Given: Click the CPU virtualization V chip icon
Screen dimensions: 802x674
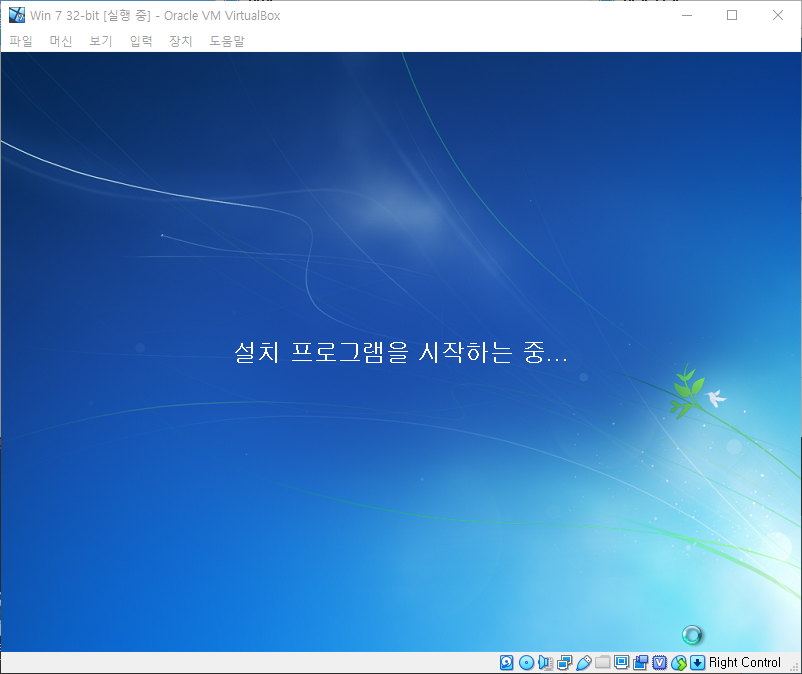Looking at the screenshot, I should point(660,663).
